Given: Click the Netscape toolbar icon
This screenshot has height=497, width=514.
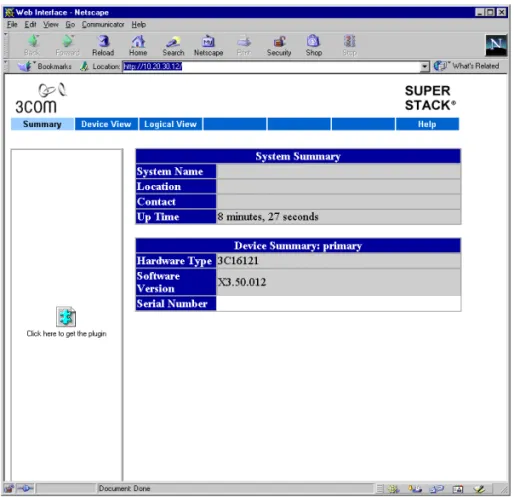Looking at the screenshot, I should click(208, 45).
